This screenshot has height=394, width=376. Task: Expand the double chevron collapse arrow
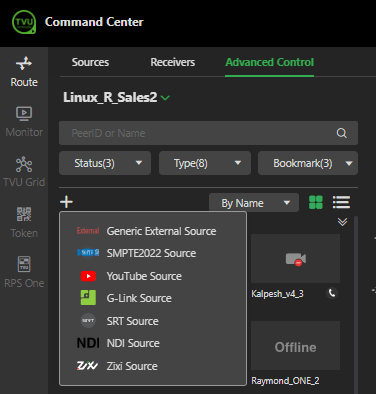click(342, 222)
